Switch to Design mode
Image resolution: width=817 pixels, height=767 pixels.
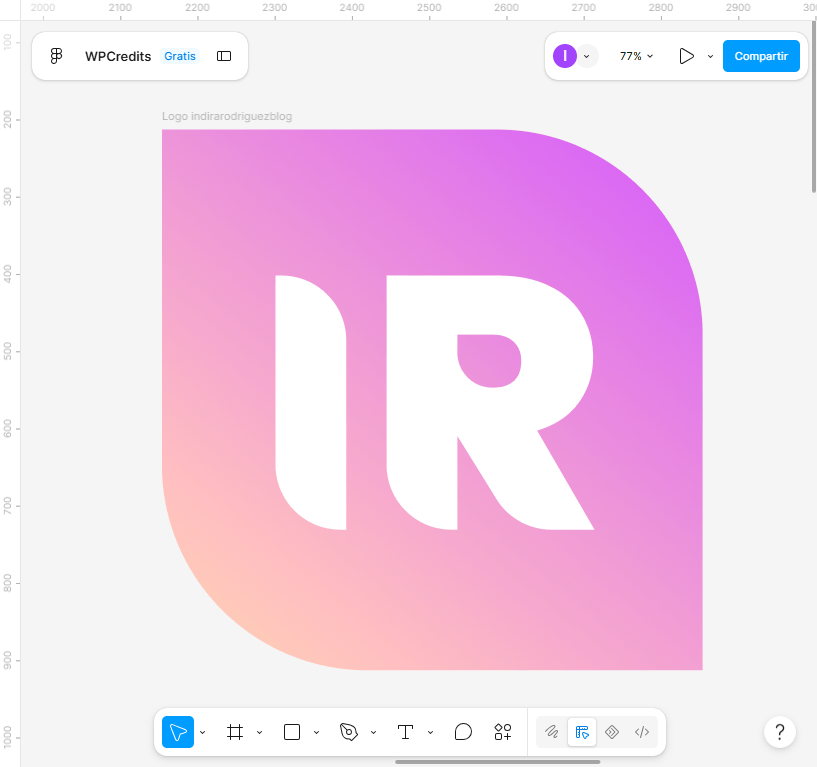[582, 732]
